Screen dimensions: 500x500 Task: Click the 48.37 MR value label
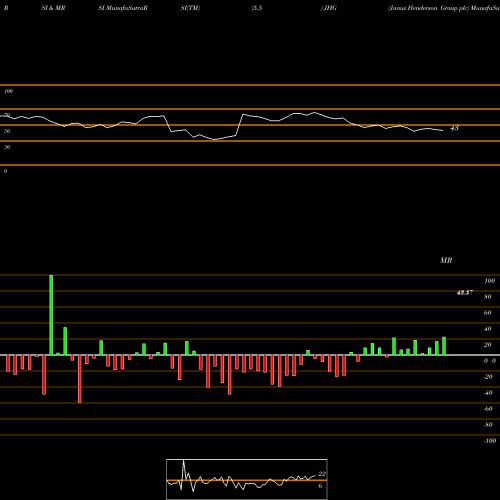click(x=465, y=293)
